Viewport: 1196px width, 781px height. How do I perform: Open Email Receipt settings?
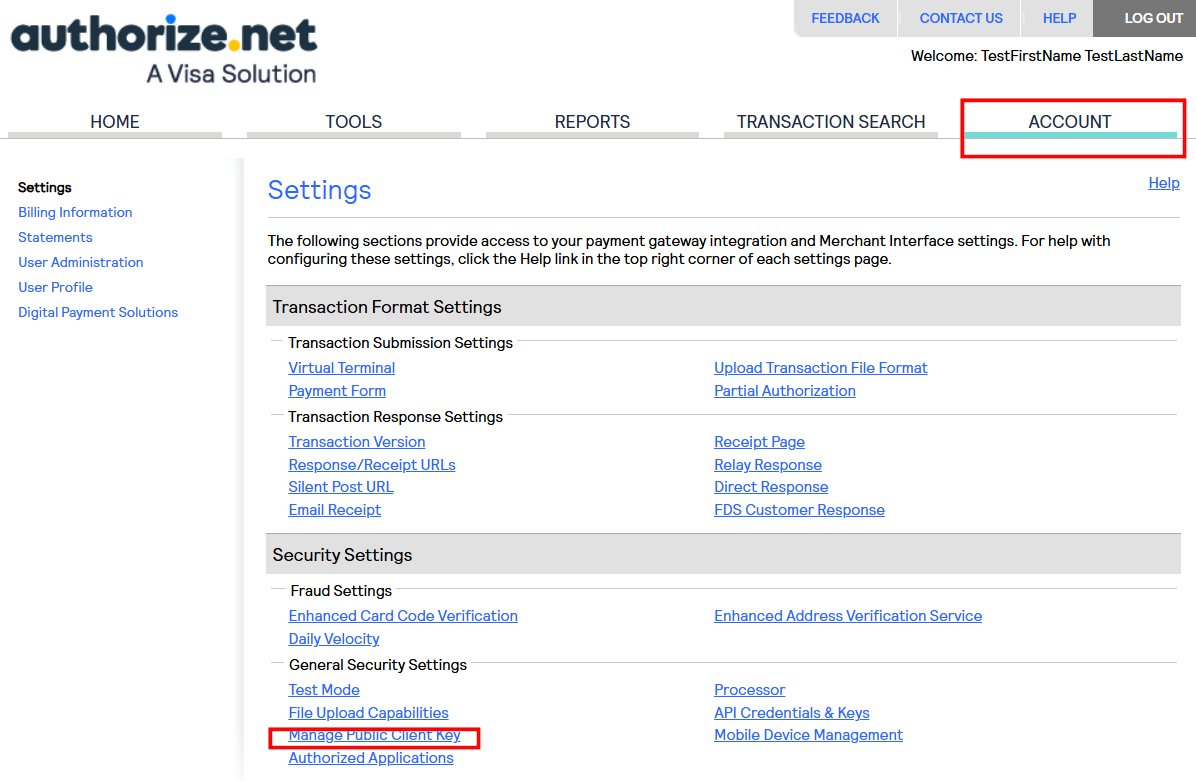(335, 509)
